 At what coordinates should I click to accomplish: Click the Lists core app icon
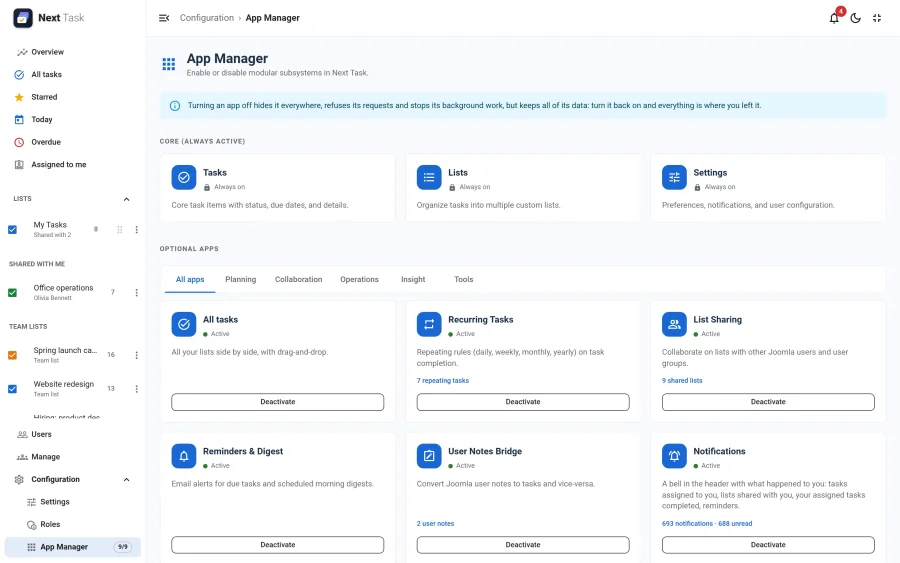429,177
